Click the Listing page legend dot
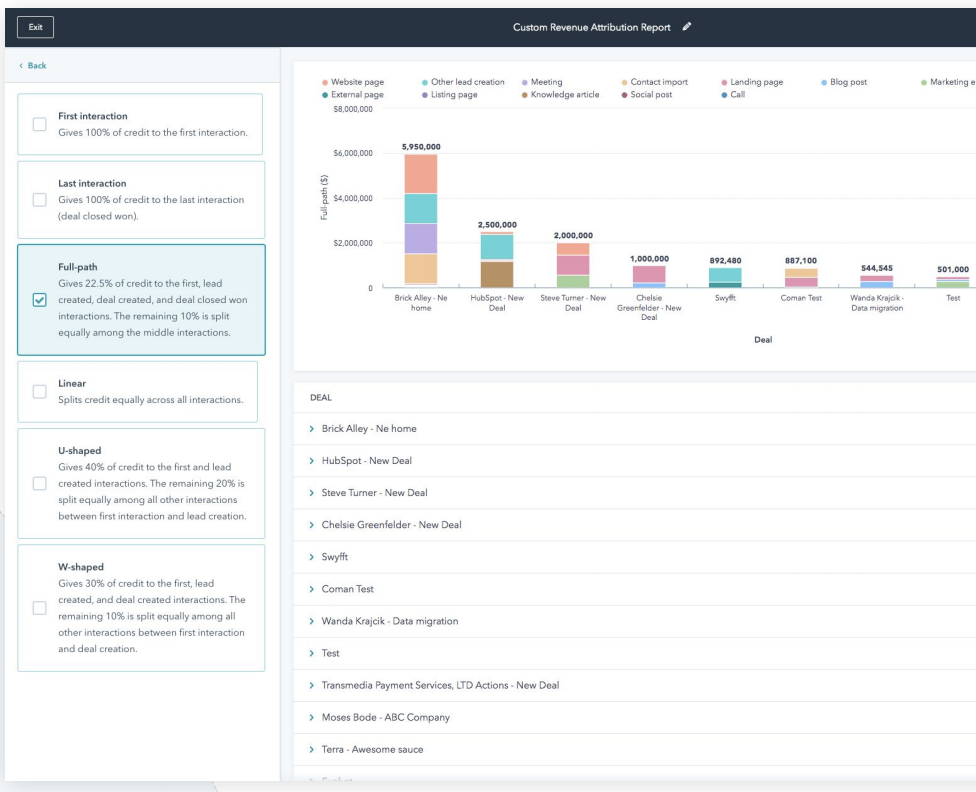 click(425, 95)
